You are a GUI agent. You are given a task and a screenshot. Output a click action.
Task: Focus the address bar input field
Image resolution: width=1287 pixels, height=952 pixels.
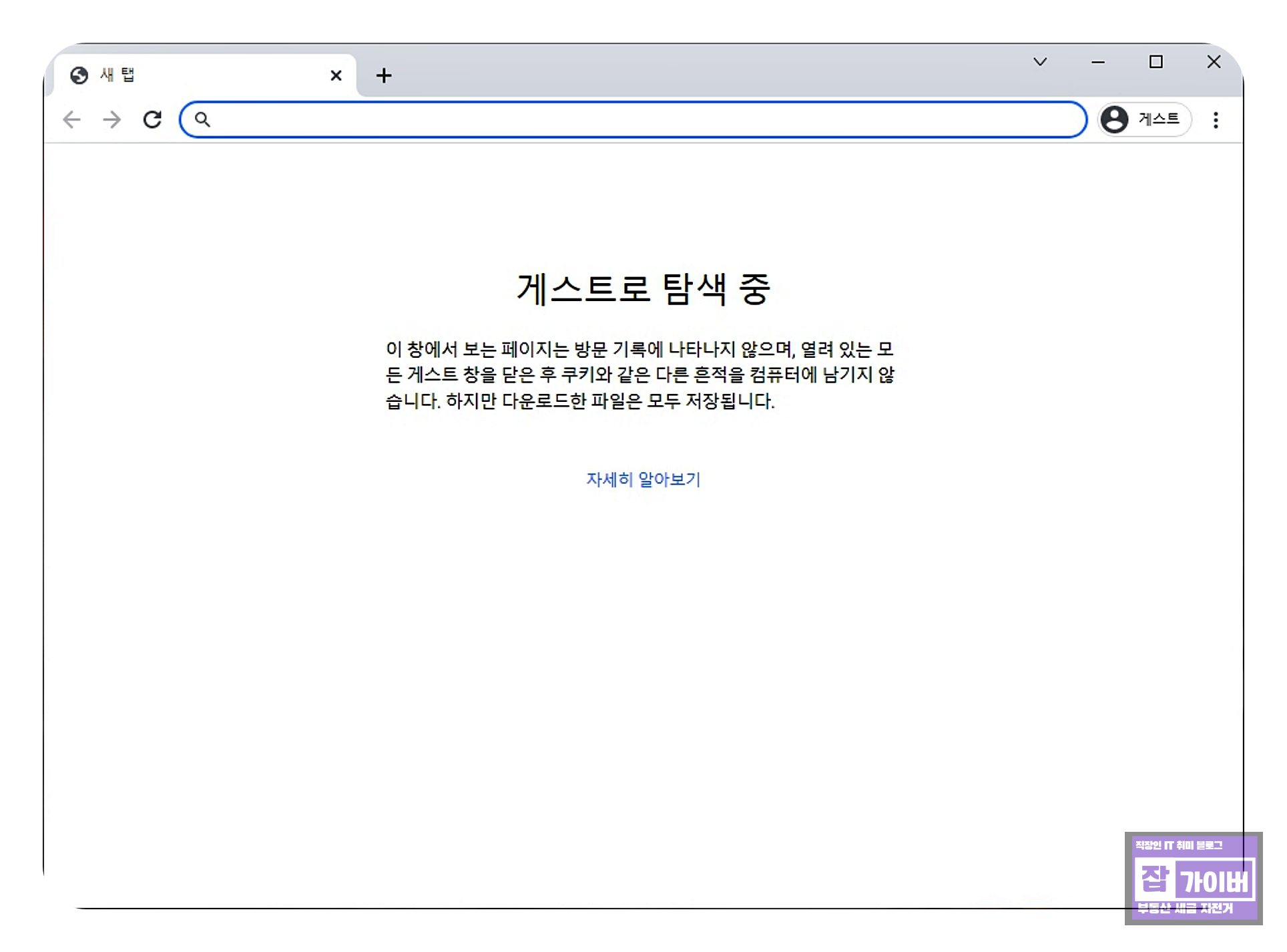click(641, 120)
